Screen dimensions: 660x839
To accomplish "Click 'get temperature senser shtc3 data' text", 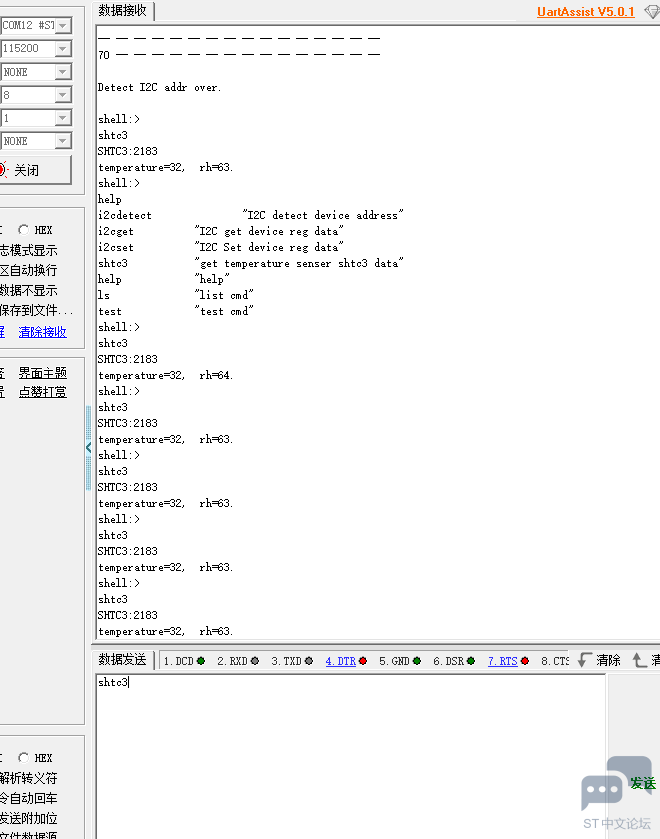I will tap(299, 263).
